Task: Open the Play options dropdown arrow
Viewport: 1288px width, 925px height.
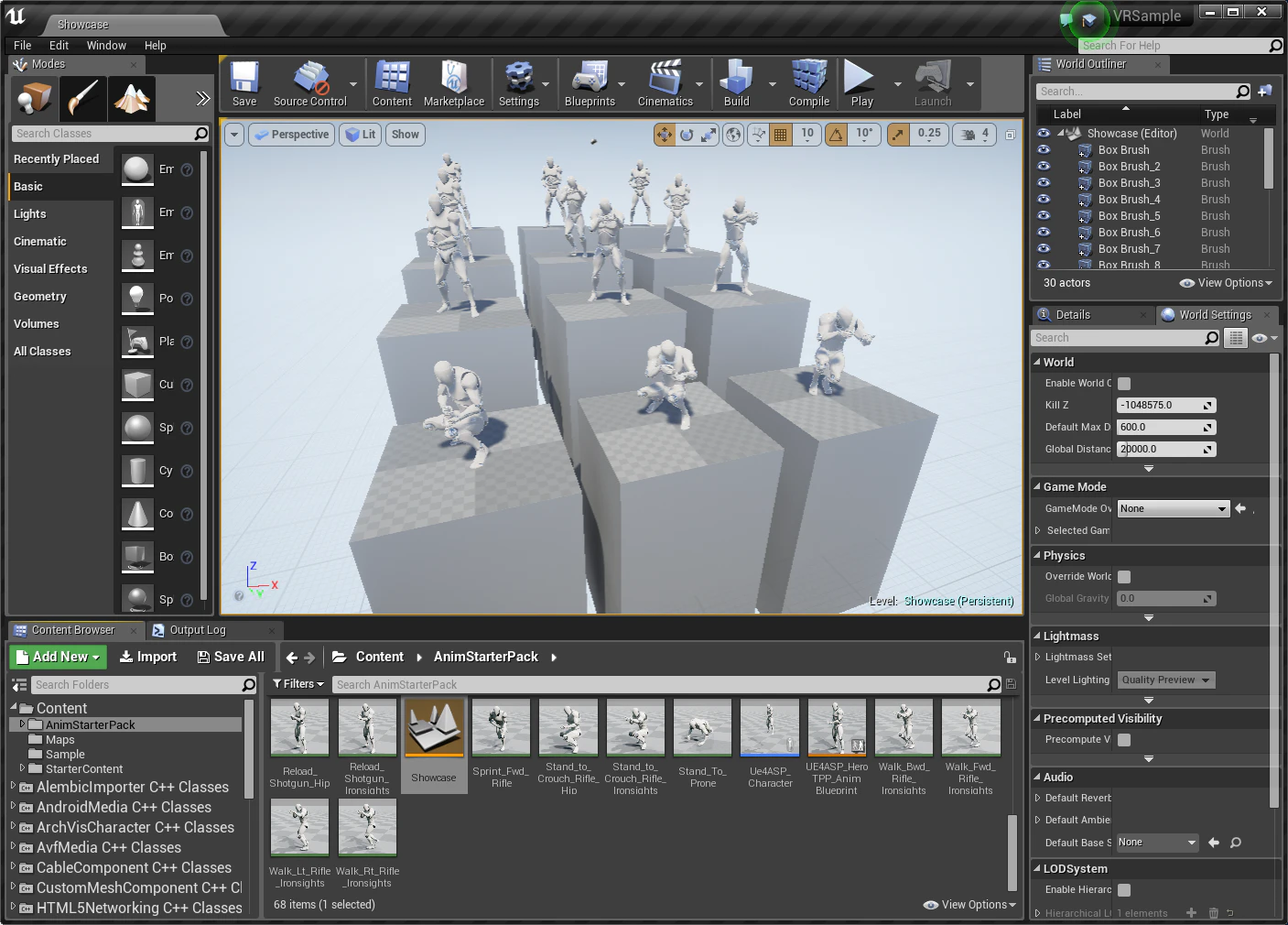Action: pyautogui.click(x=897, y=83)
